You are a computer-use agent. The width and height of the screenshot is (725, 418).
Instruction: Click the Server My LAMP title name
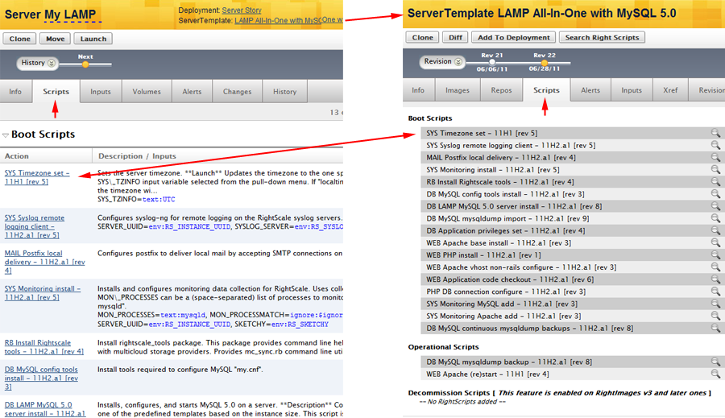[x=70, y=15]
